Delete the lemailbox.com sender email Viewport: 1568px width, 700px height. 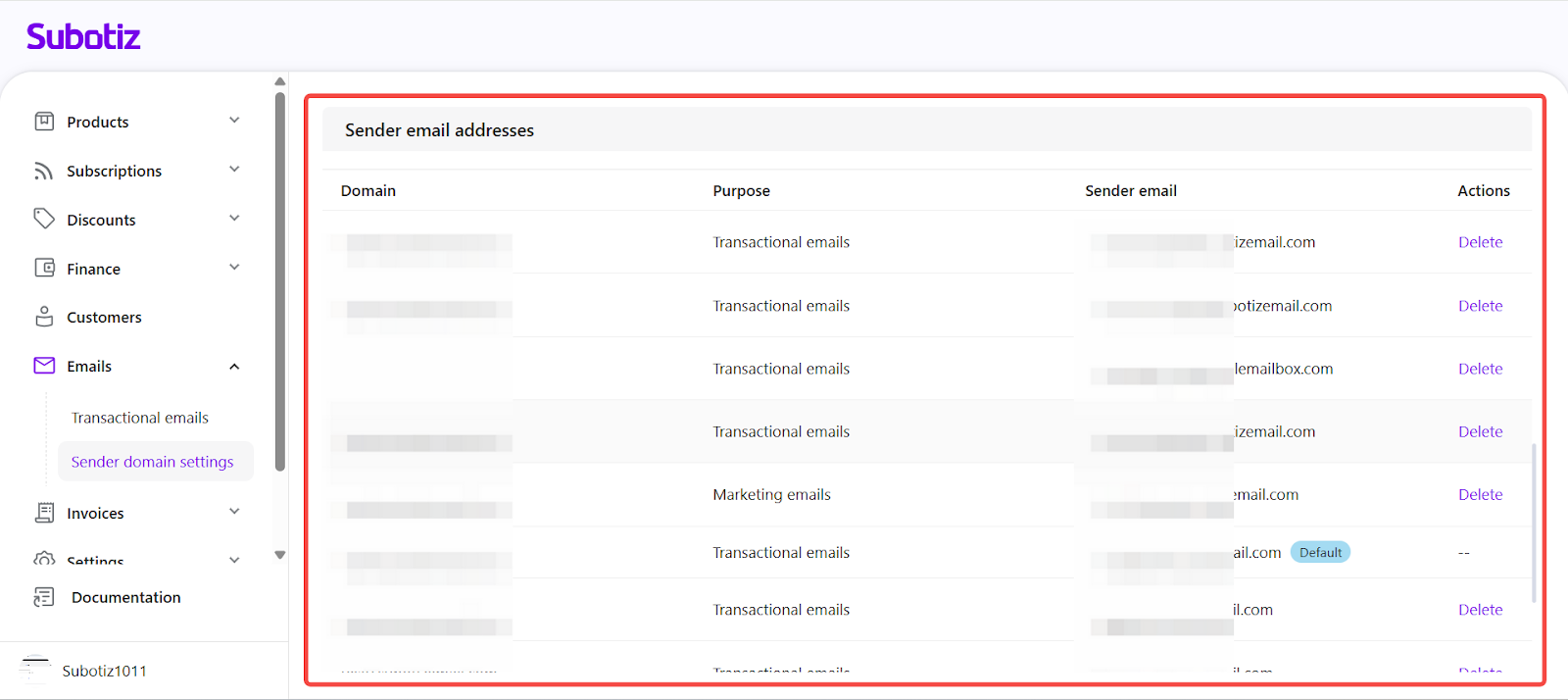coord(1480,369)
